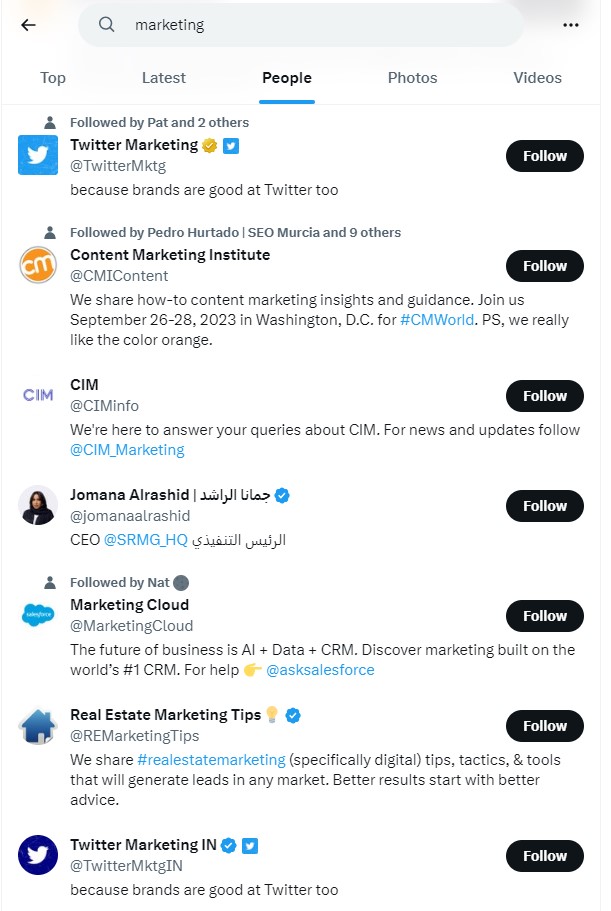The image size is (611, 911).
Task: Click the gold verified badge beside Twitter Marketing
Action: (x=208, y=144)
